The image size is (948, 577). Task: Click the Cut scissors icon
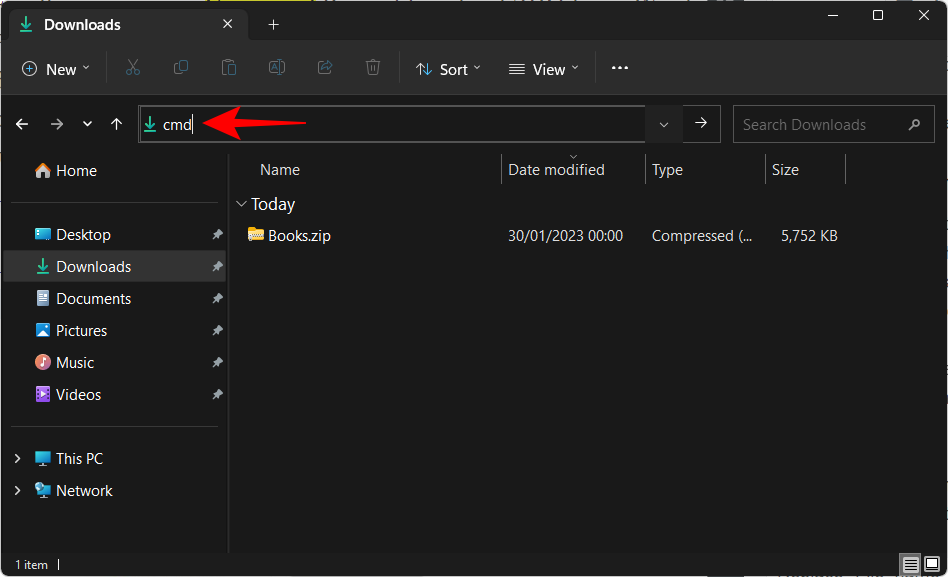(132, 68)
